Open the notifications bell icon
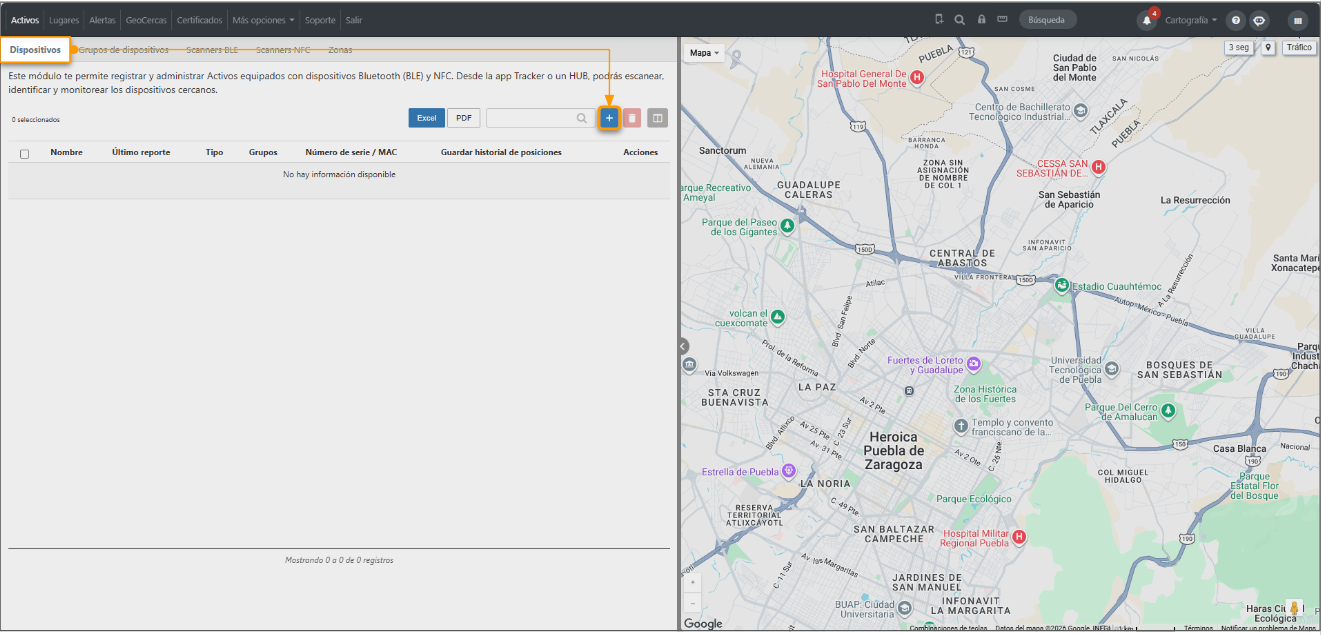The height and width of the screenshot is (635, 1321). (x=1146, y=20)
